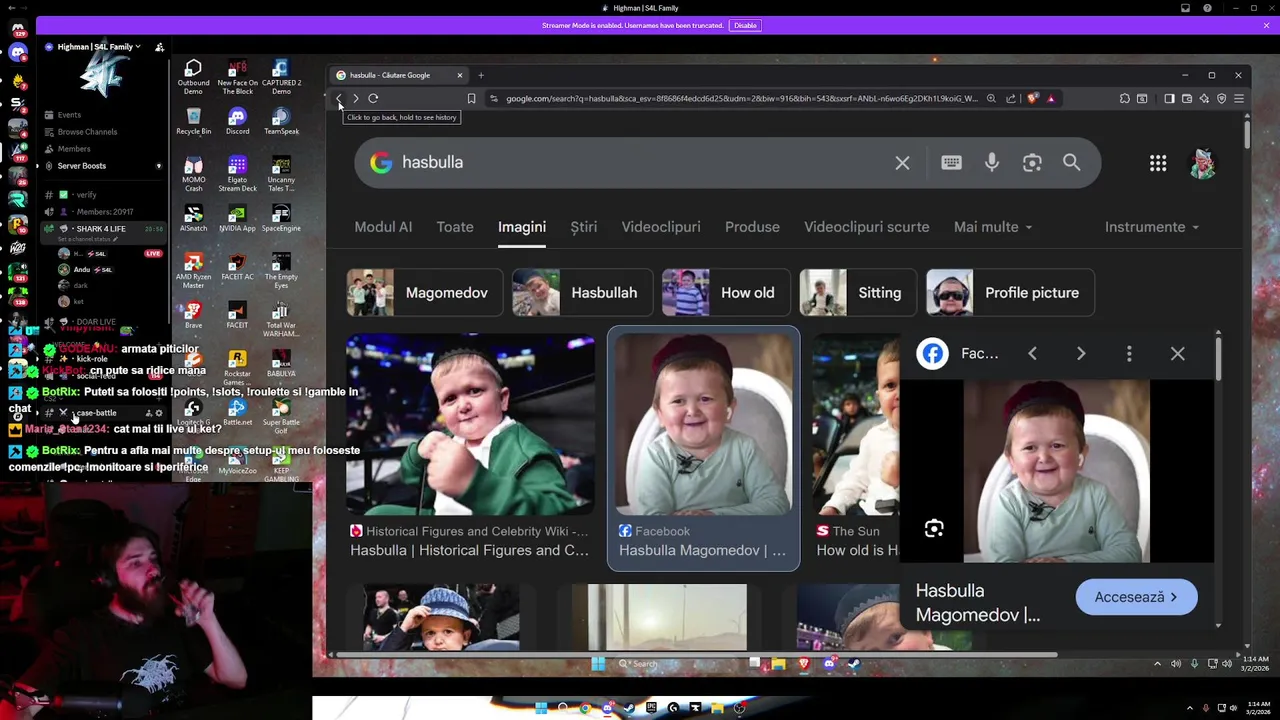Switch to the Produse tab
The width and height of the screenshot is (1280, 720).
(x=752, y=227)
